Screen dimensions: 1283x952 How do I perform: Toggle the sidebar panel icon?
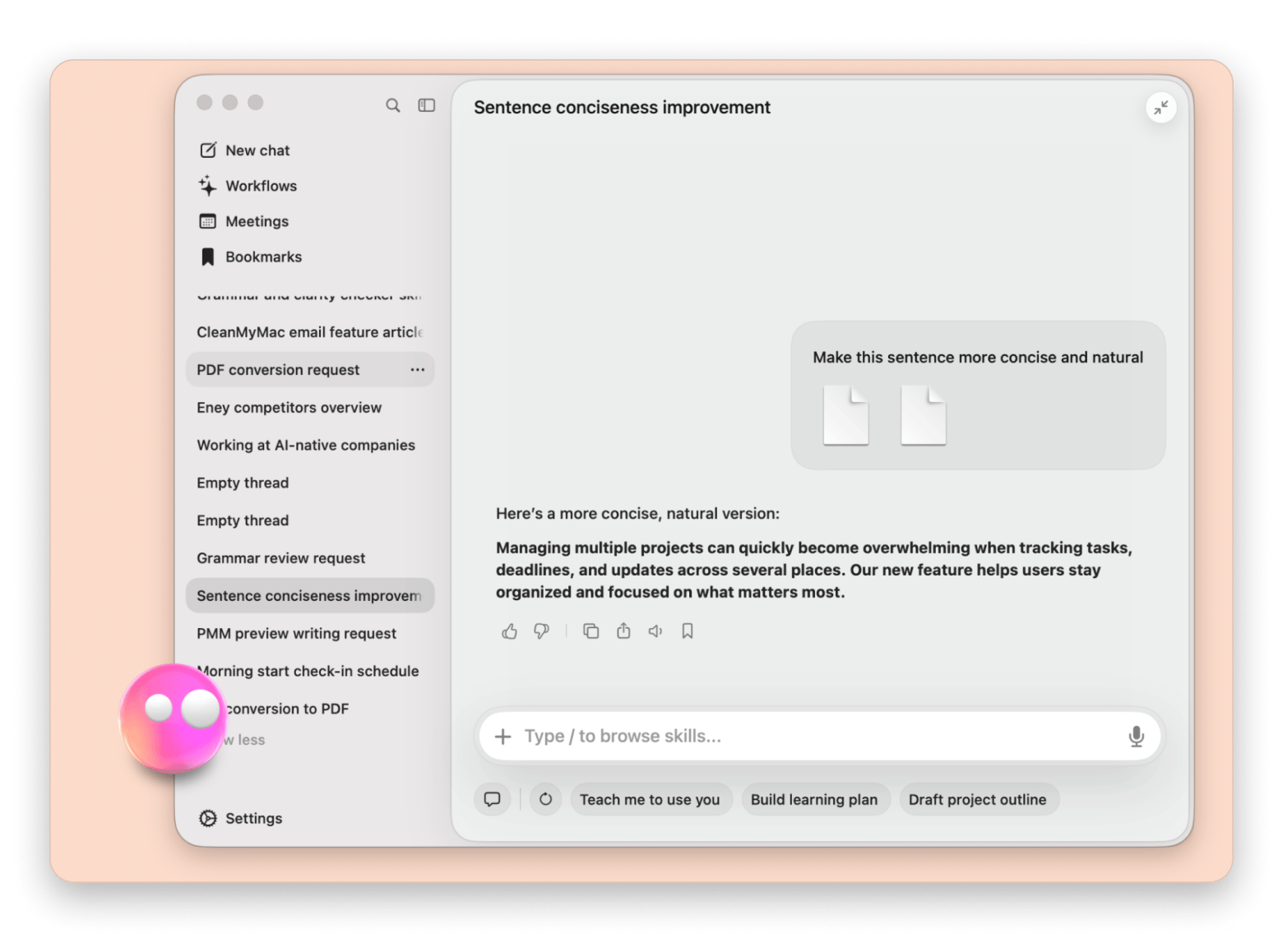[426, 105]
